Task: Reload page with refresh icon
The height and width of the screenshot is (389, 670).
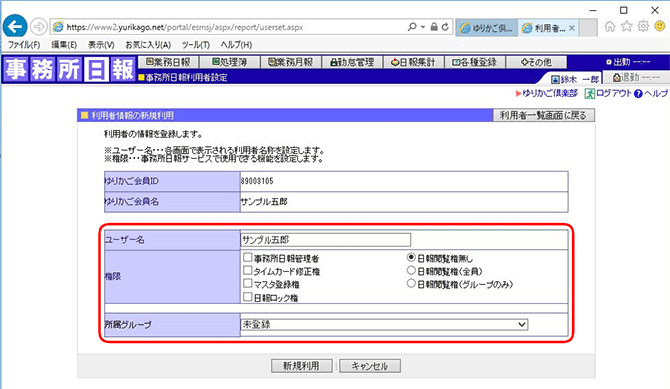Action: pos(445,27)
